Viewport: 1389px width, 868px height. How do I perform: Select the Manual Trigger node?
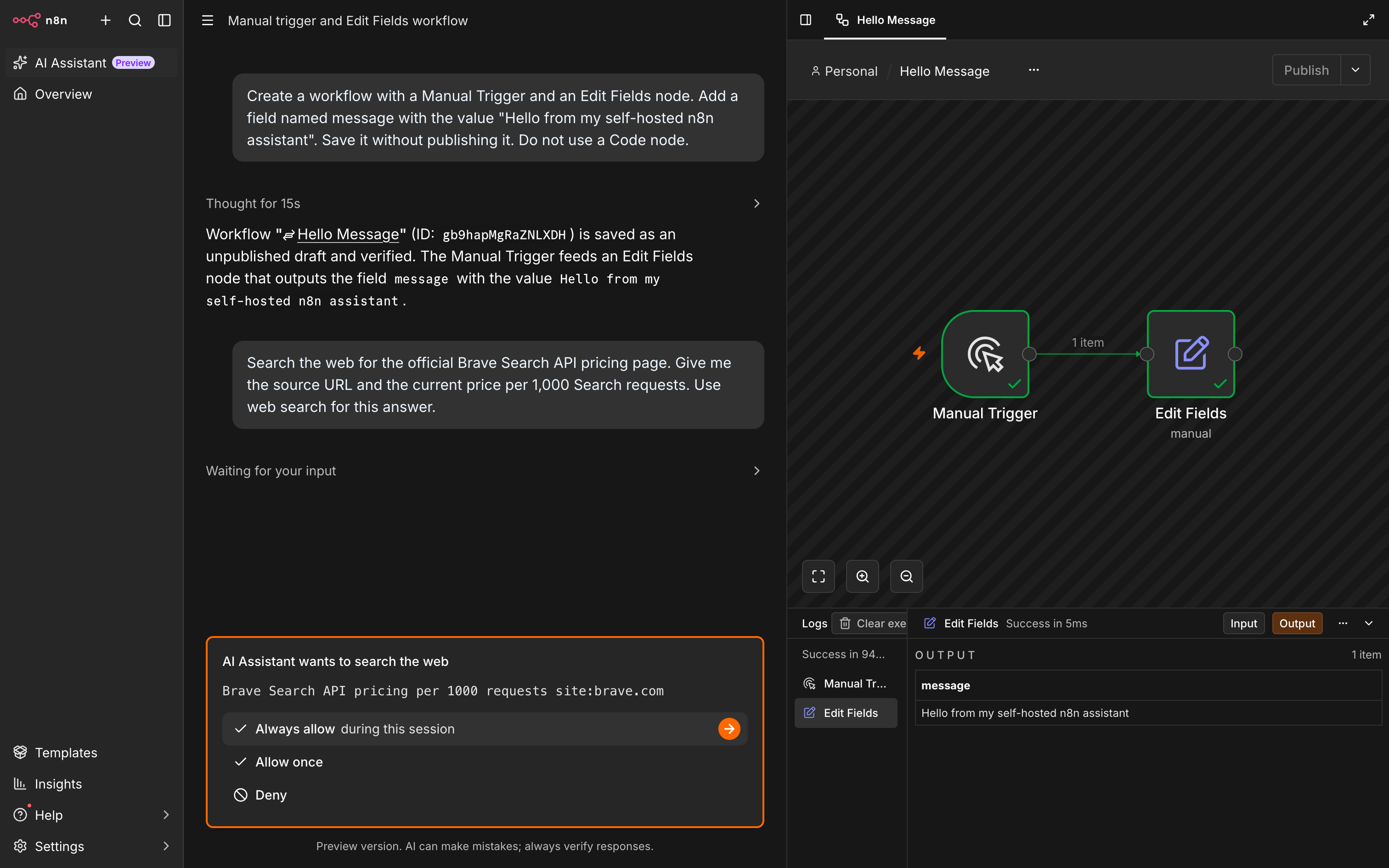[x=986, y=354]
